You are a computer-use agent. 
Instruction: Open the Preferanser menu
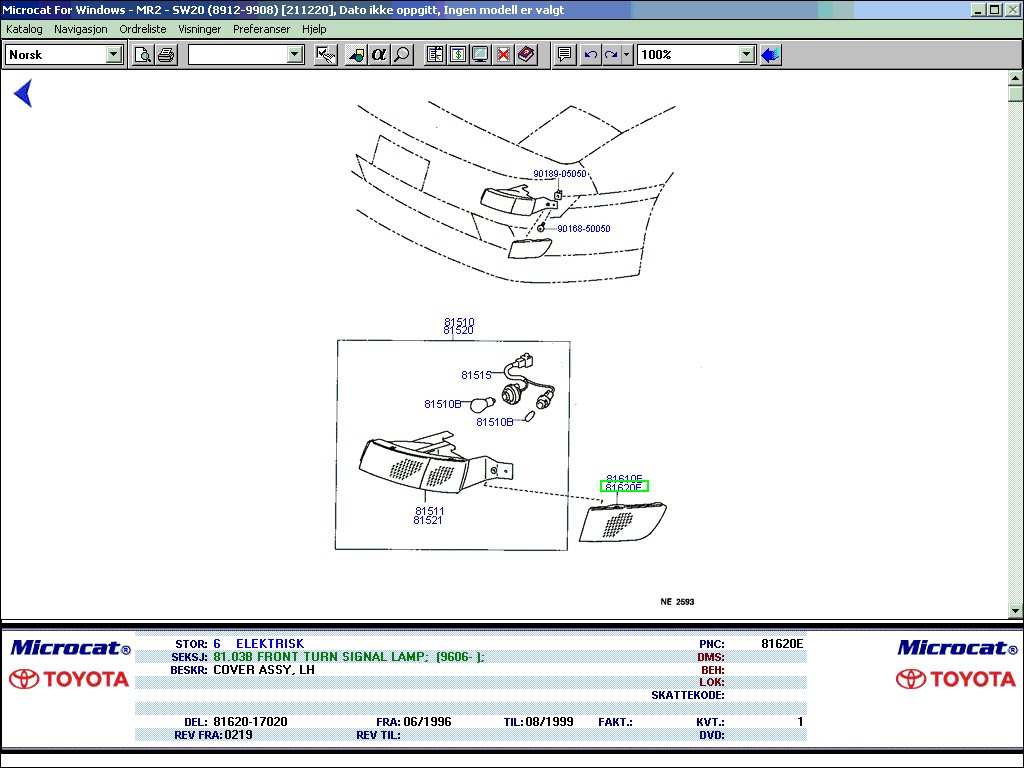[261, 29]
